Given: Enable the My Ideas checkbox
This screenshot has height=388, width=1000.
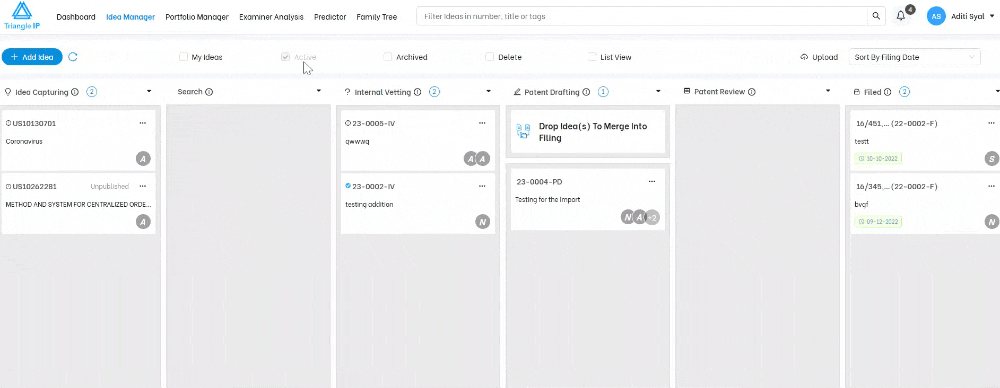Looking at the screenshot, I should point(184,57).
